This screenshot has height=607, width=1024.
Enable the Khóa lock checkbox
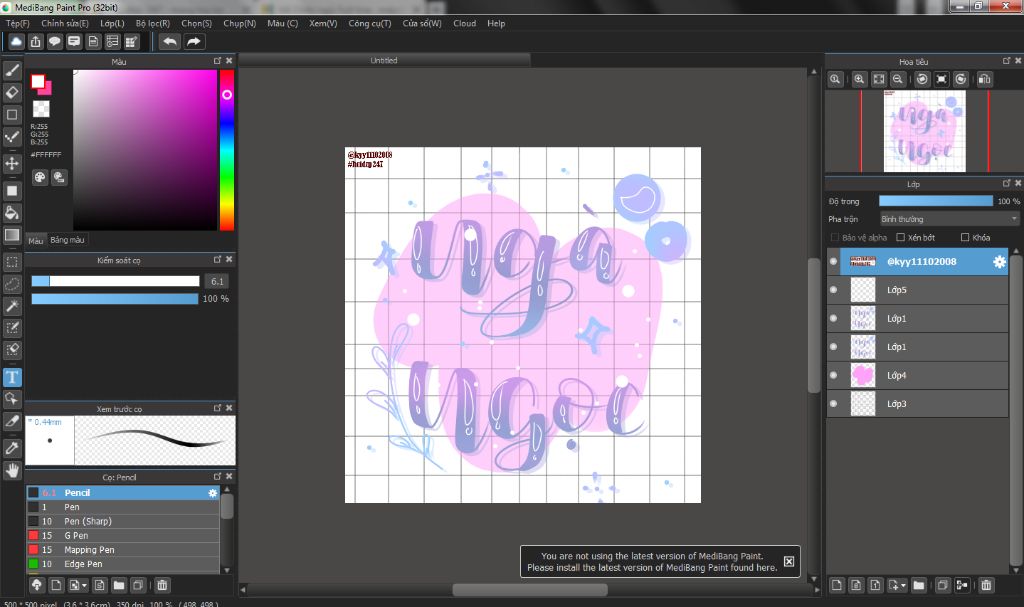965,237
